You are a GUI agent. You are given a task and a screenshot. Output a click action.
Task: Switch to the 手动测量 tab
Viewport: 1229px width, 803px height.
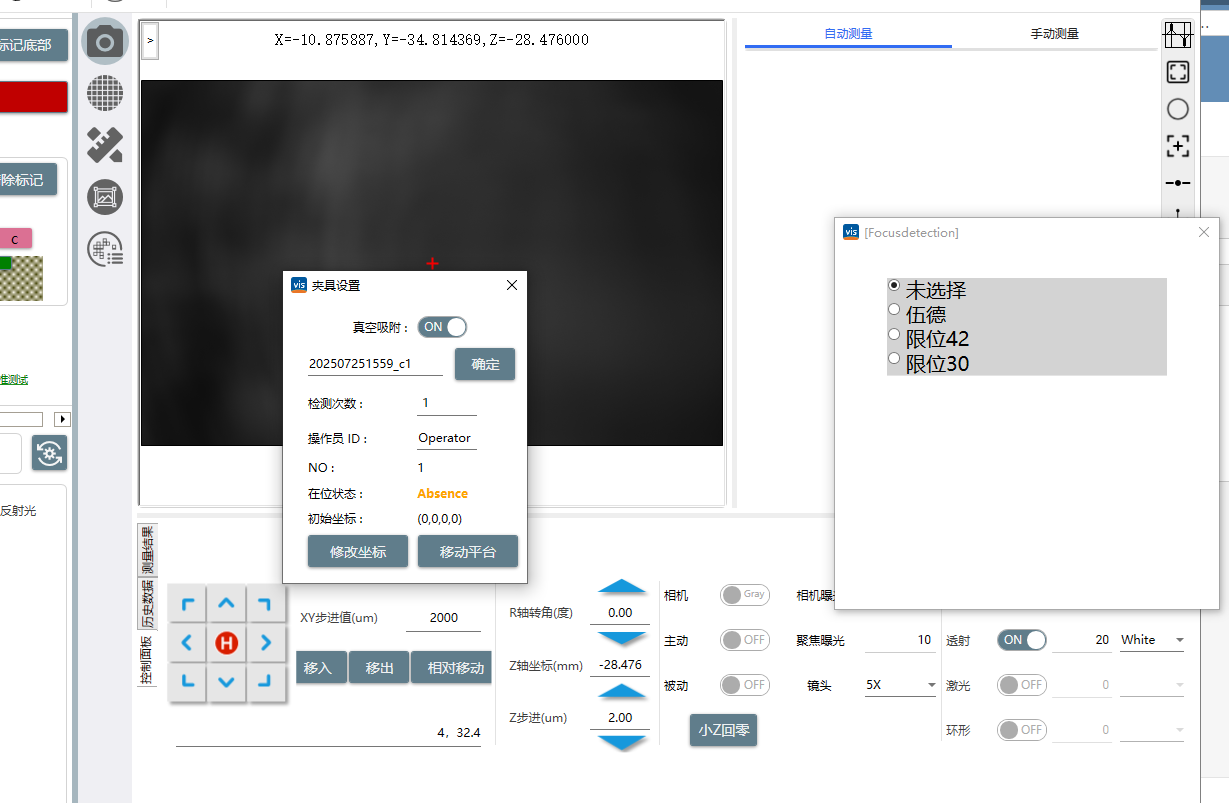(1054, 34)
